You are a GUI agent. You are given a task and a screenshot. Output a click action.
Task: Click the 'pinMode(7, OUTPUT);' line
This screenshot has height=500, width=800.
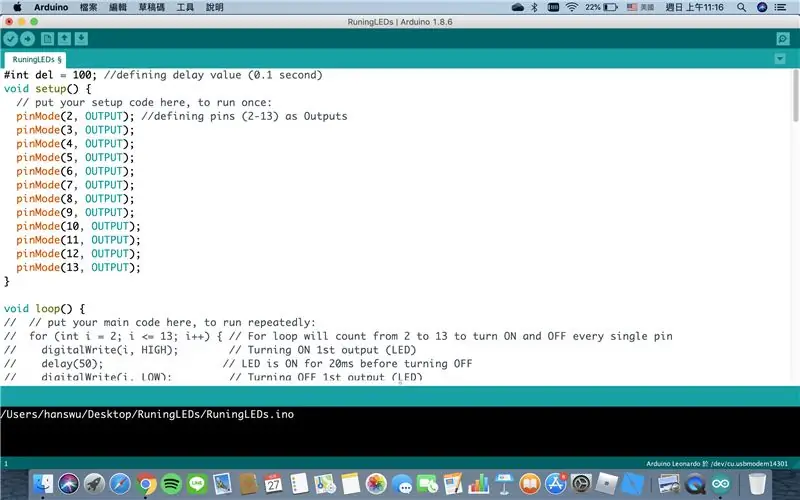(x=75, y=185)
